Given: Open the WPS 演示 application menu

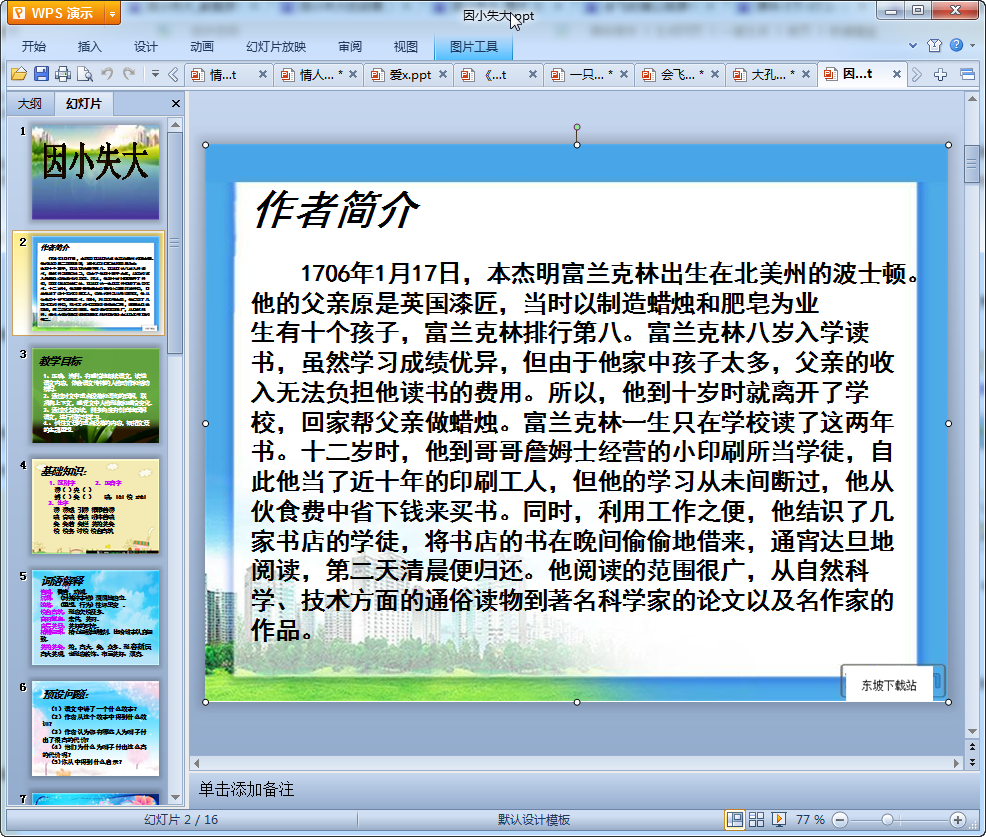Looking at the screenshot, I should (x=55, y=13).
